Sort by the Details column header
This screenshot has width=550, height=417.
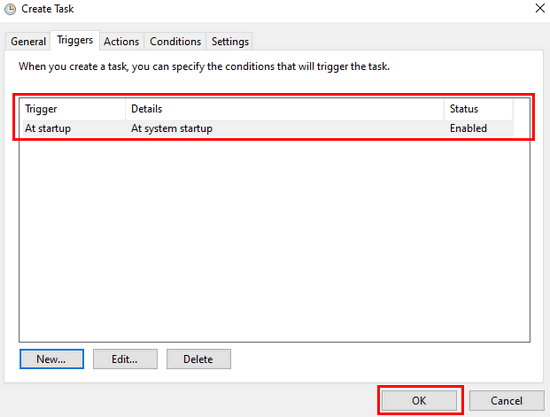285,109
